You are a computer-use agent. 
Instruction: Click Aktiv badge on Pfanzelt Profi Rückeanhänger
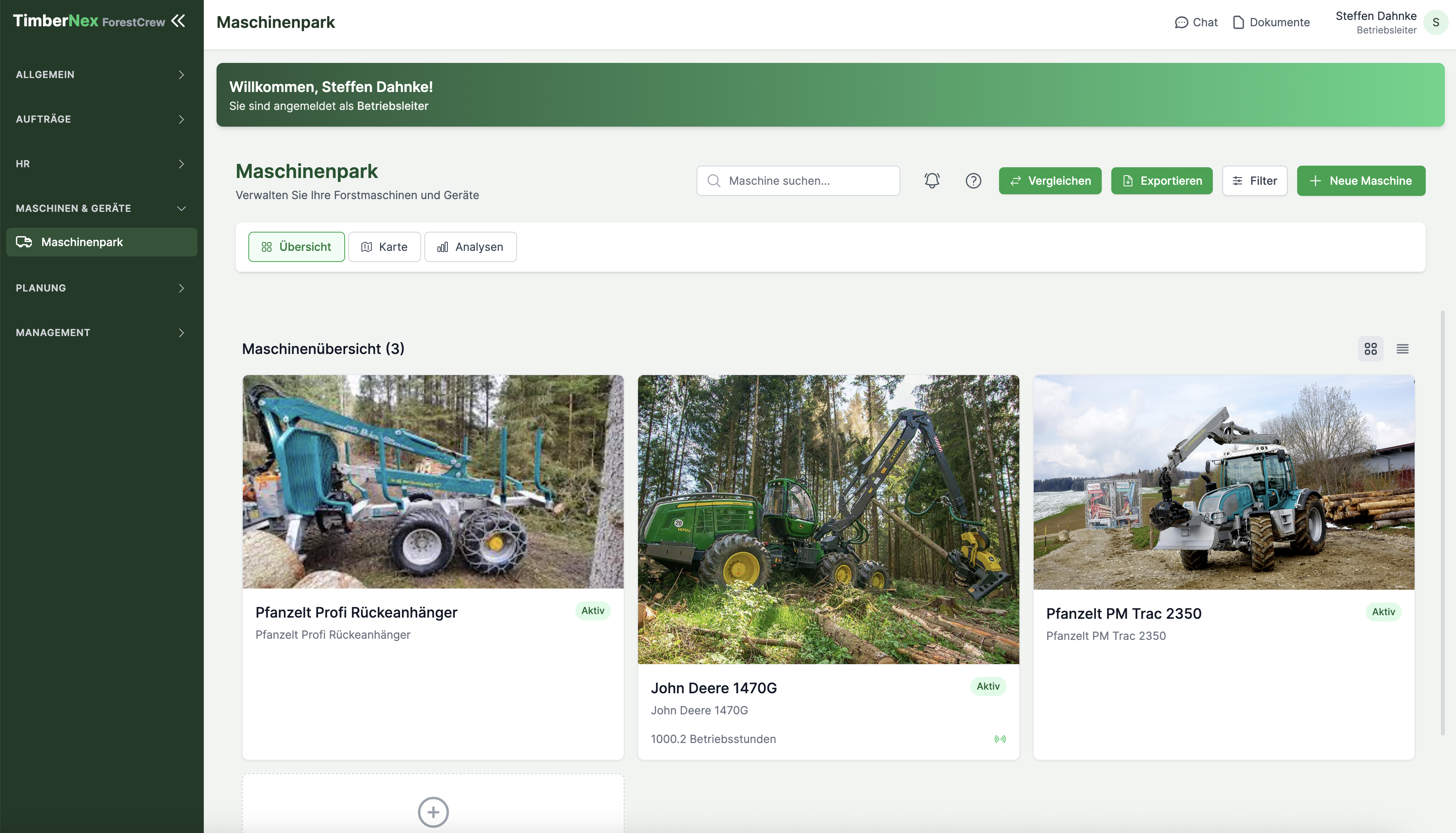592,610
